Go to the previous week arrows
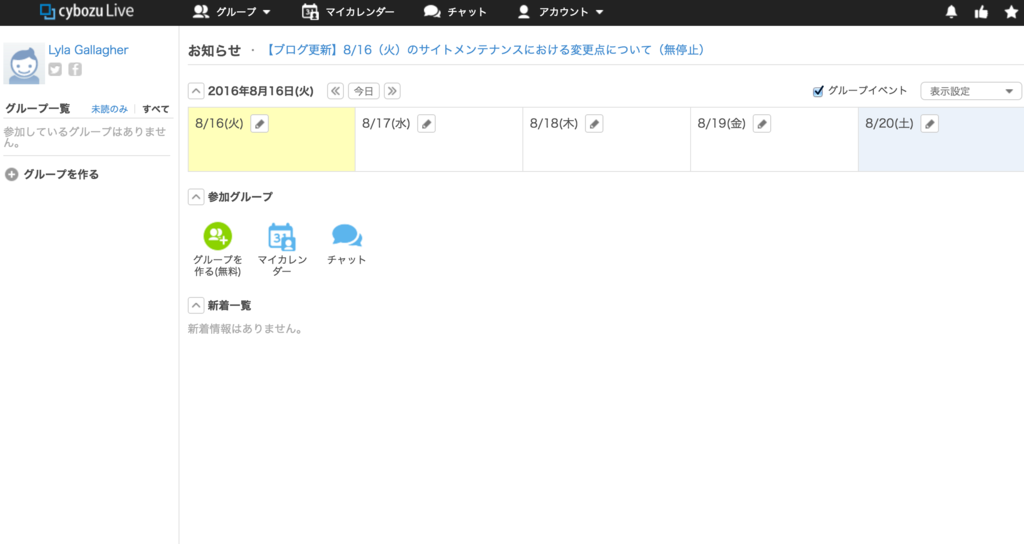 point(335,91)
